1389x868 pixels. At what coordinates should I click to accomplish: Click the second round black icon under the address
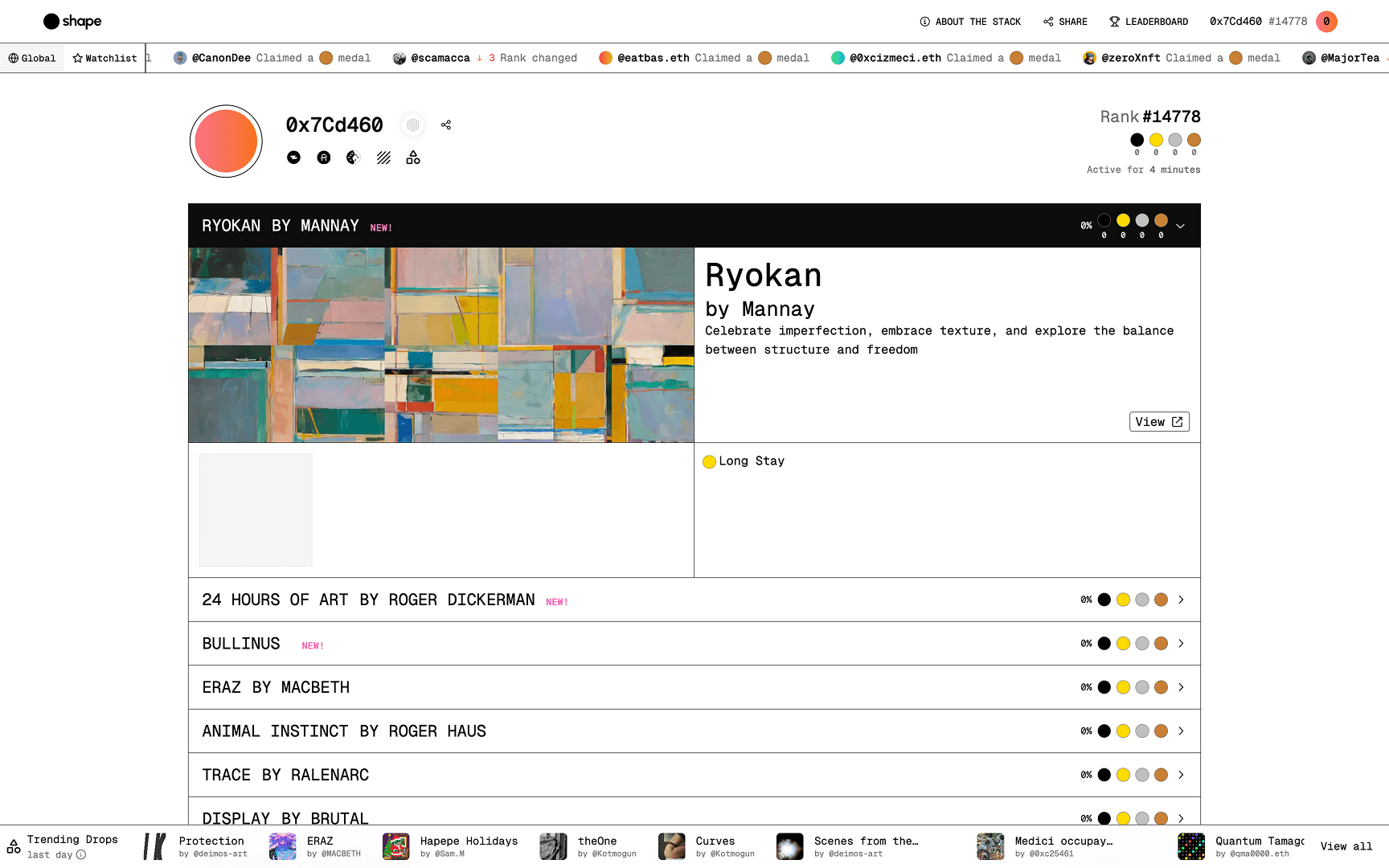tap(324, 158)
